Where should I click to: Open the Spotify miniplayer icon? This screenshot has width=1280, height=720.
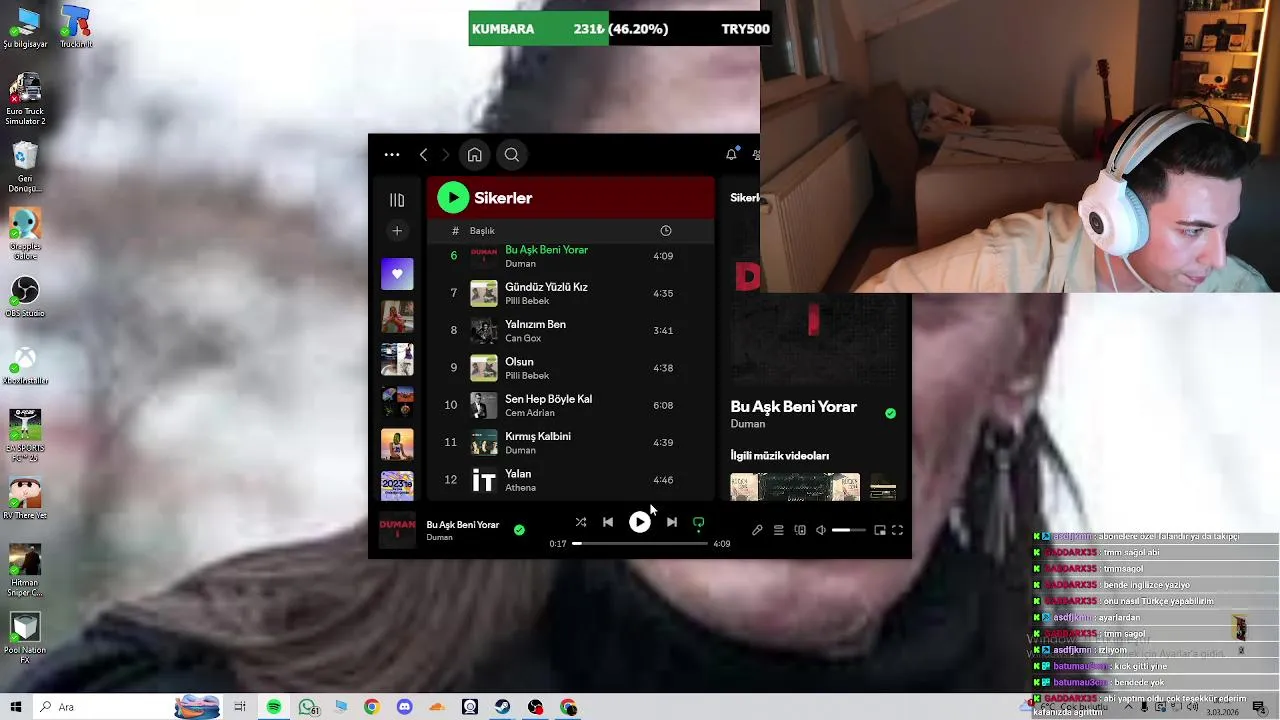click(880, 530)
